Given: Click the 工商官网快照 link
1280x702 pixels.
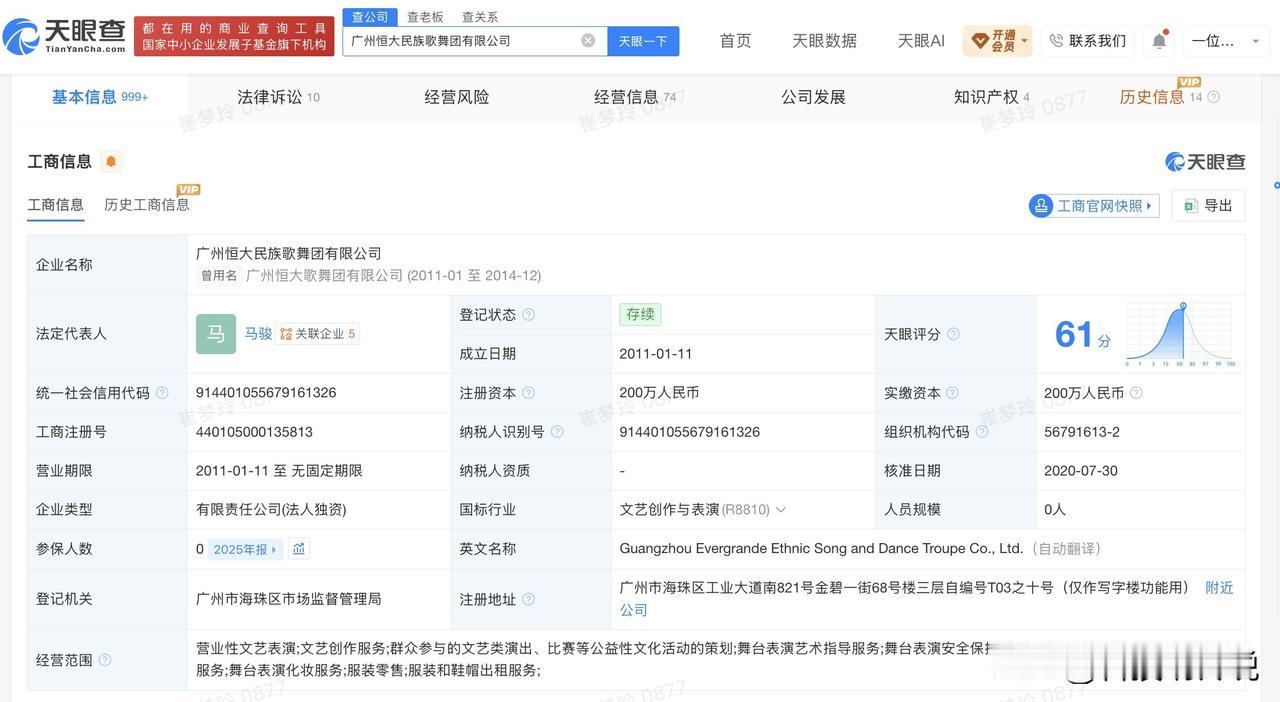Looking at the screenshot, I should tap(1094, 206).
